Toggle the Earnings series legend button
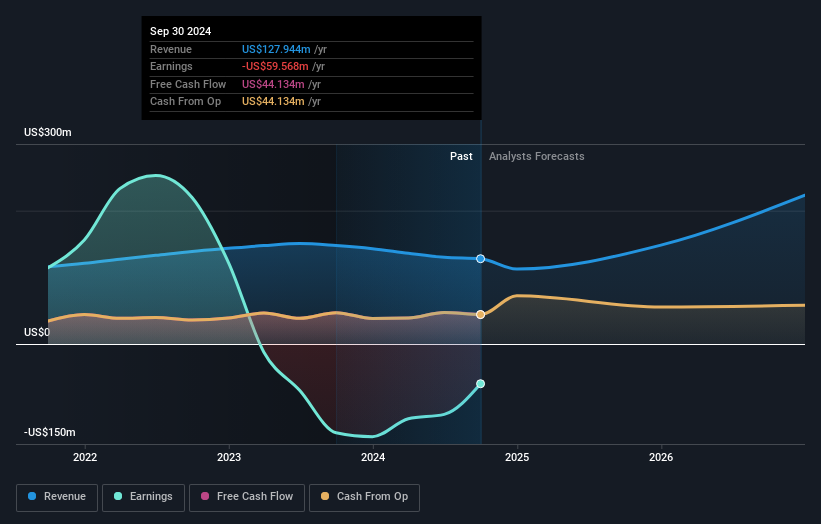 [143, 497]
